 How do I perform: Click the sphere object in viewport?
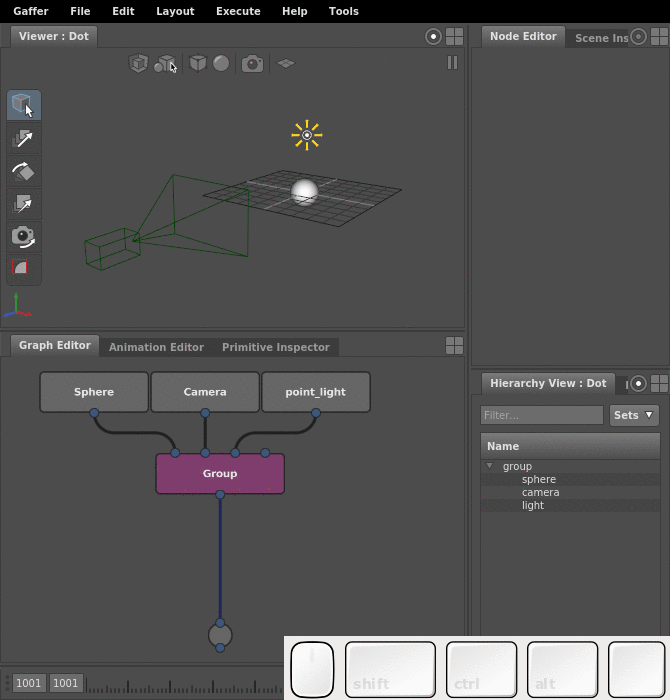[304, 192]
